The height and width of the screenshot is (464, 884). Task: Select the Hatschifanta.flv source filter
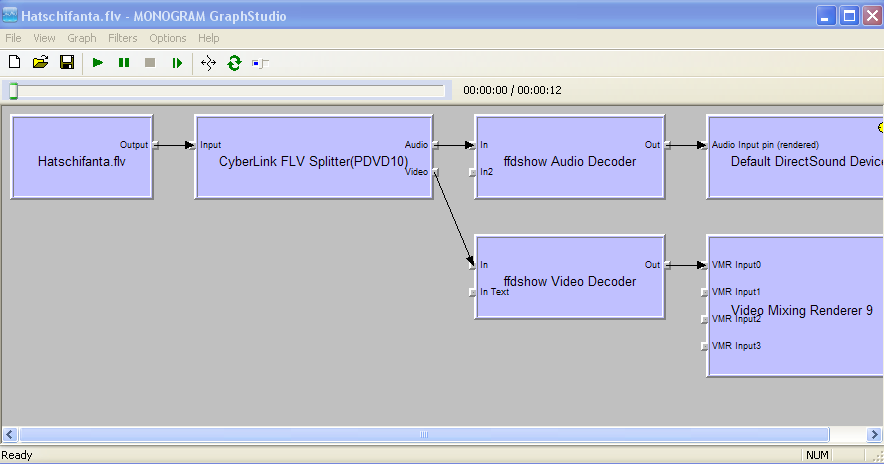pos(82,157)
